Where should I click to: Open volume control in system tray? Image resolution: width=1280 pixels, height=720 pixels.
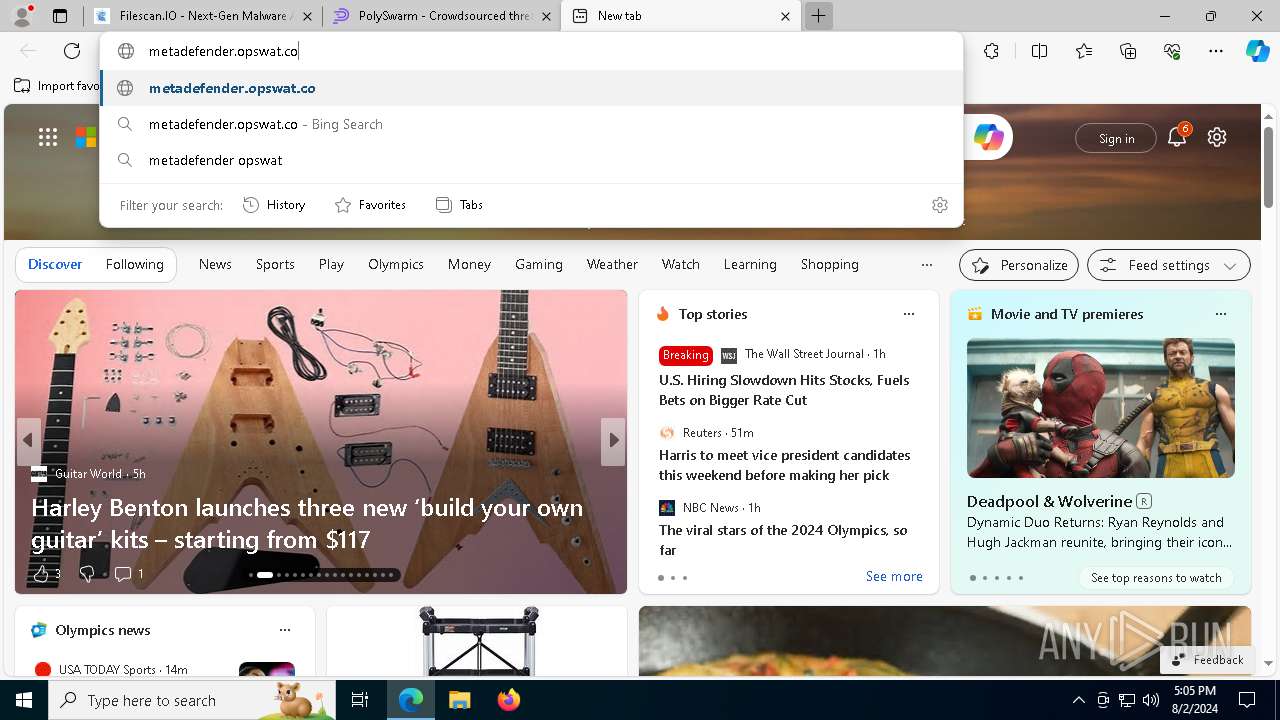click(1151, 700)
